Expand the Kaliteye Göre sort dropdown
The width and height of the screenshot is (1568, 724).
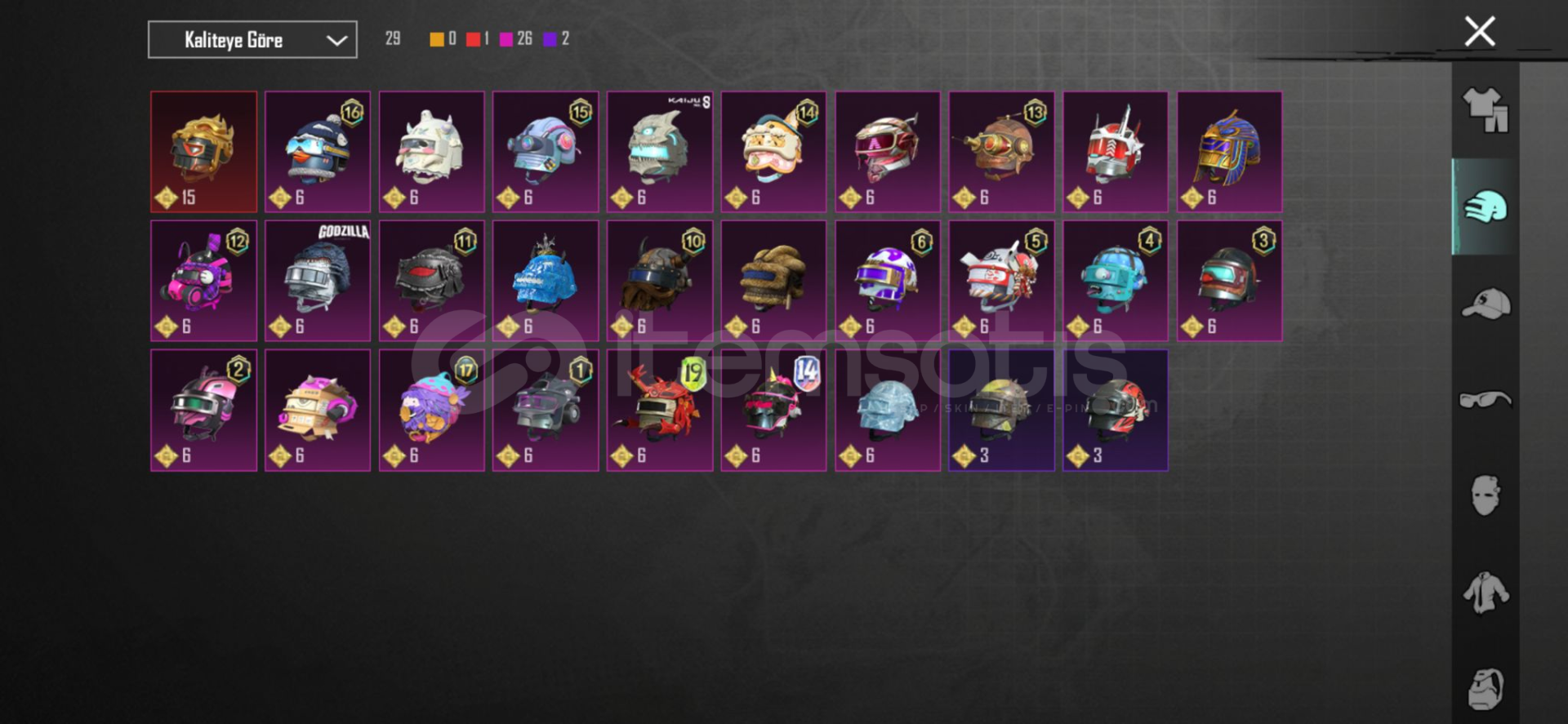click(252, 39)
